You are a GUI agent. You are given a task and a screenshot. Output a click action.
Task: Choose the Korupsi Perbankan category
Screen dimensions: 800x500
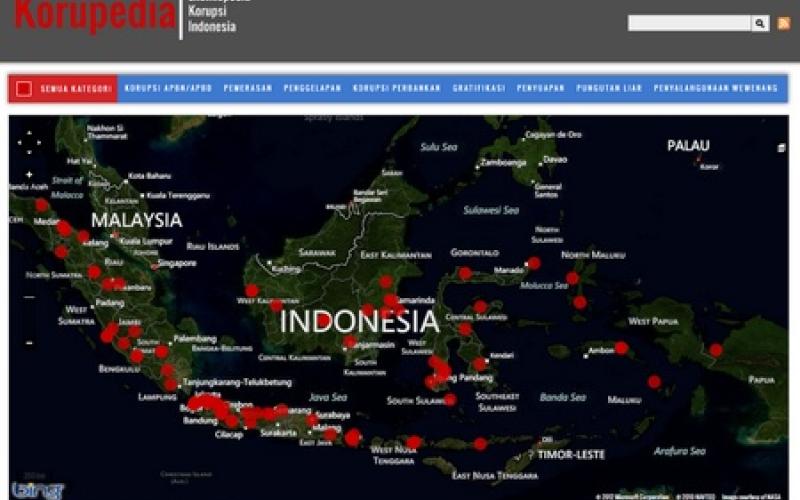click(396, 88)
